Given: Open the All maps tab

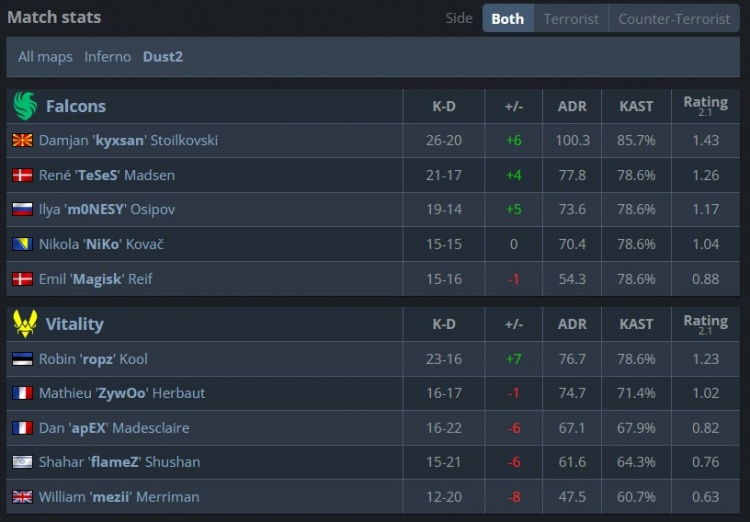Looking at the screenshot, I should 45,57.
